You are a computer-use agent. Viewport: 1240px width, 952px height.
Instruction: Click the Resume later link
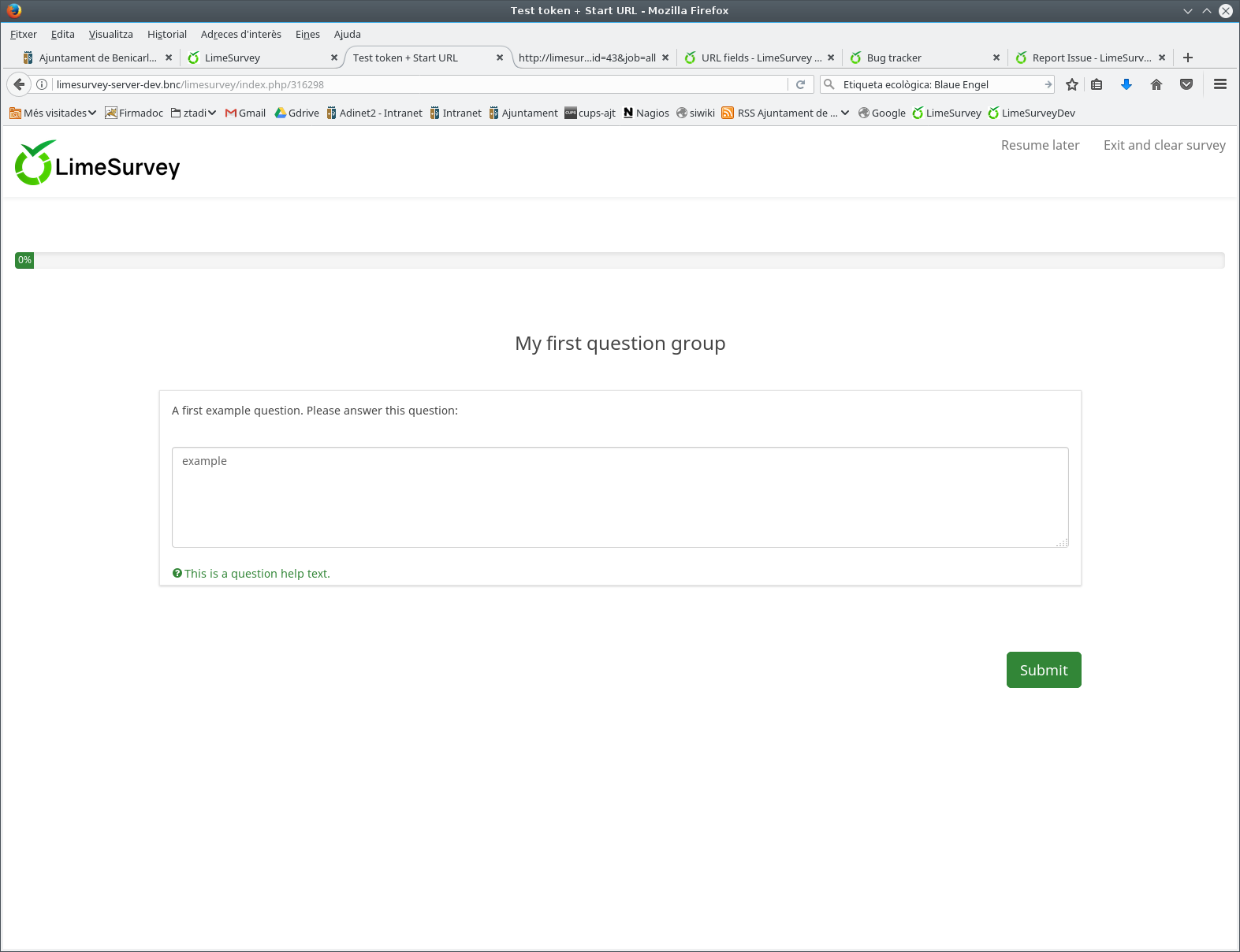[x=1040, y=145]
